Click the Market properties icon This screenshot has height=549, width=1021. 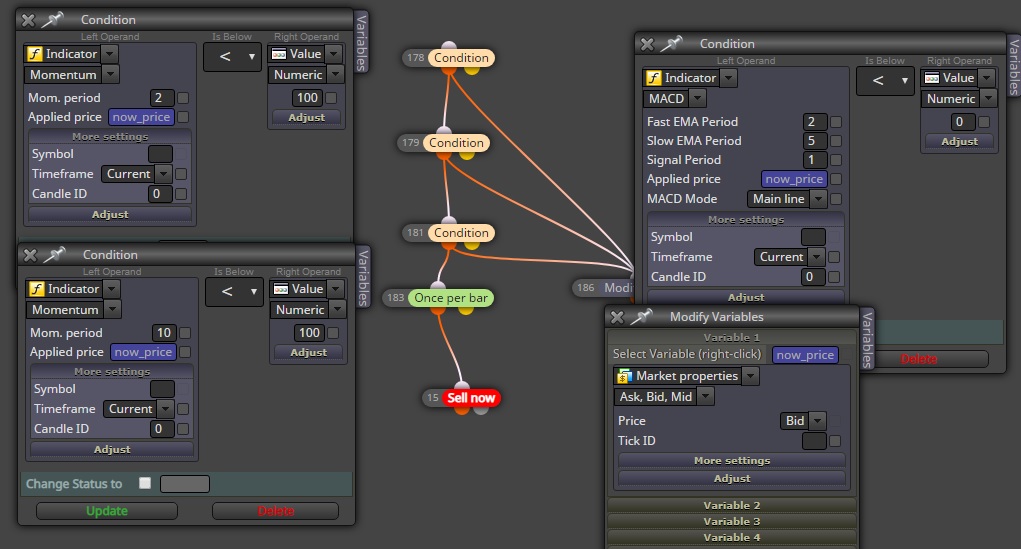(624, 376)
